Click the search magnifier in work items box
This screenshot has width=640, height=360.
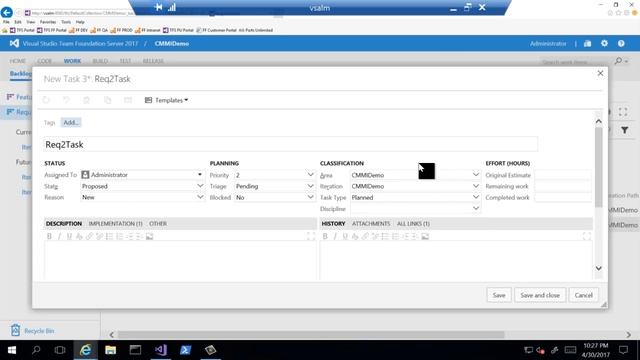[x=618, y=61]
